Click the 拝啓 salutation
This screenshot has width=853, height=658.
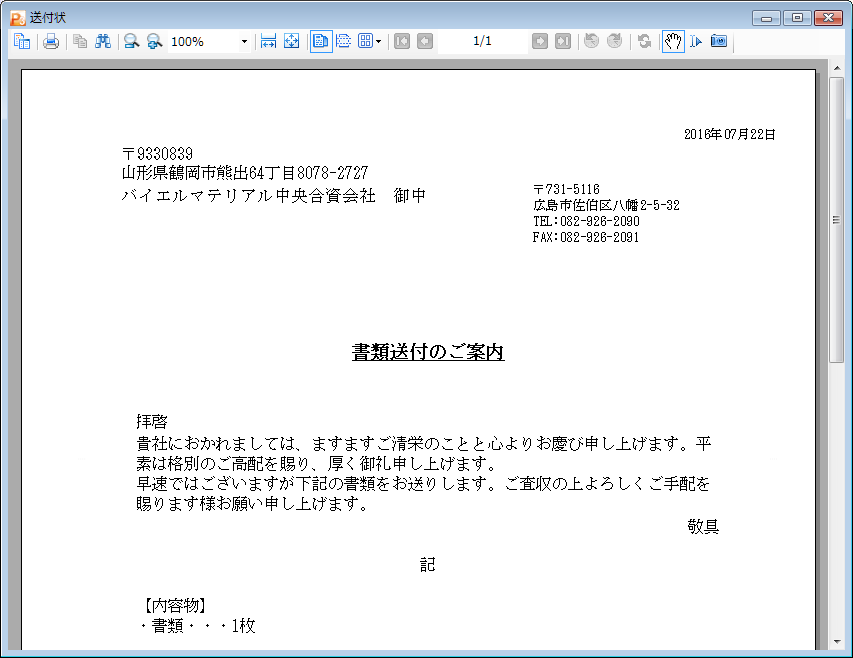click(x=152, y=421)
